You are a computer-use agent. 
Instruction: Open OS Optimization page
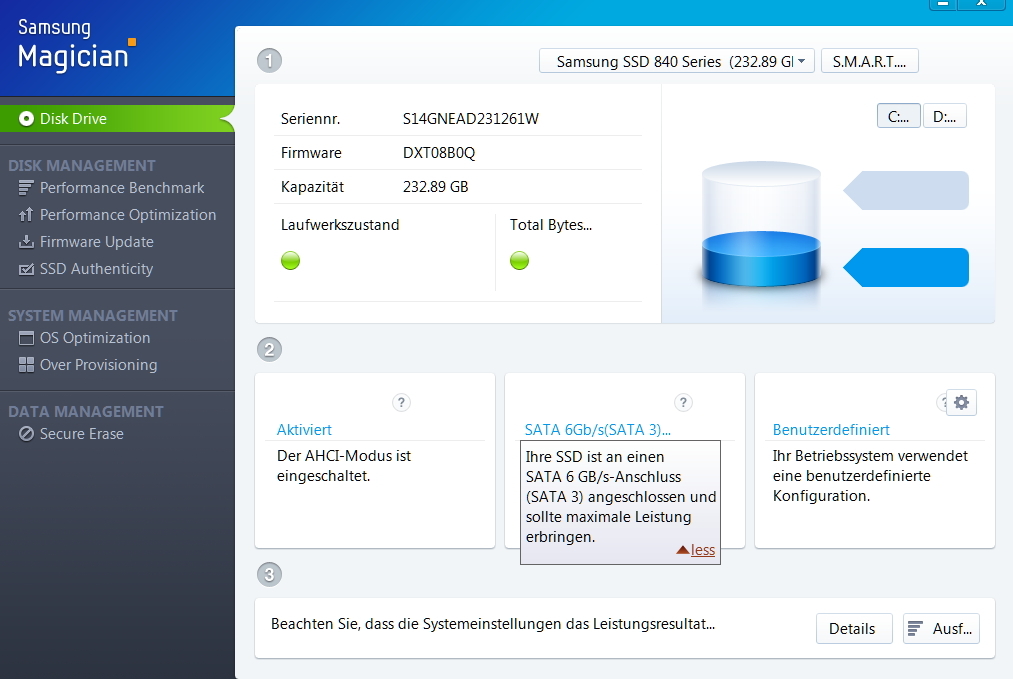point(95,338)
